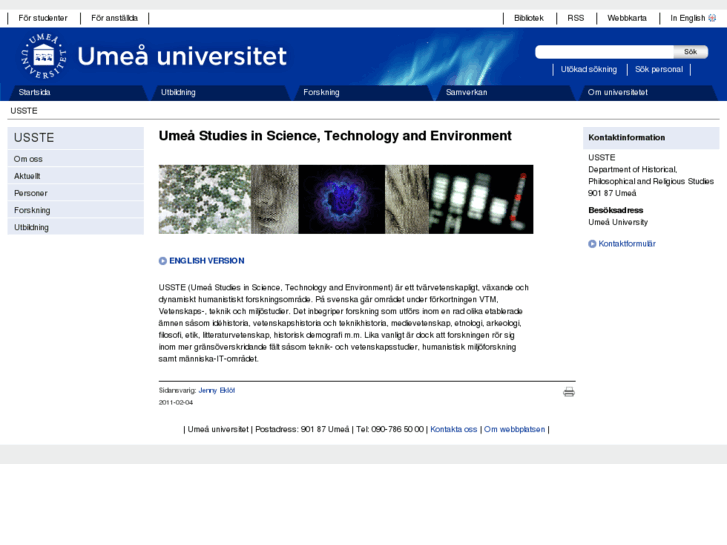Open Webbkarta site map
727x545 pixels.
tap(627, 18)
